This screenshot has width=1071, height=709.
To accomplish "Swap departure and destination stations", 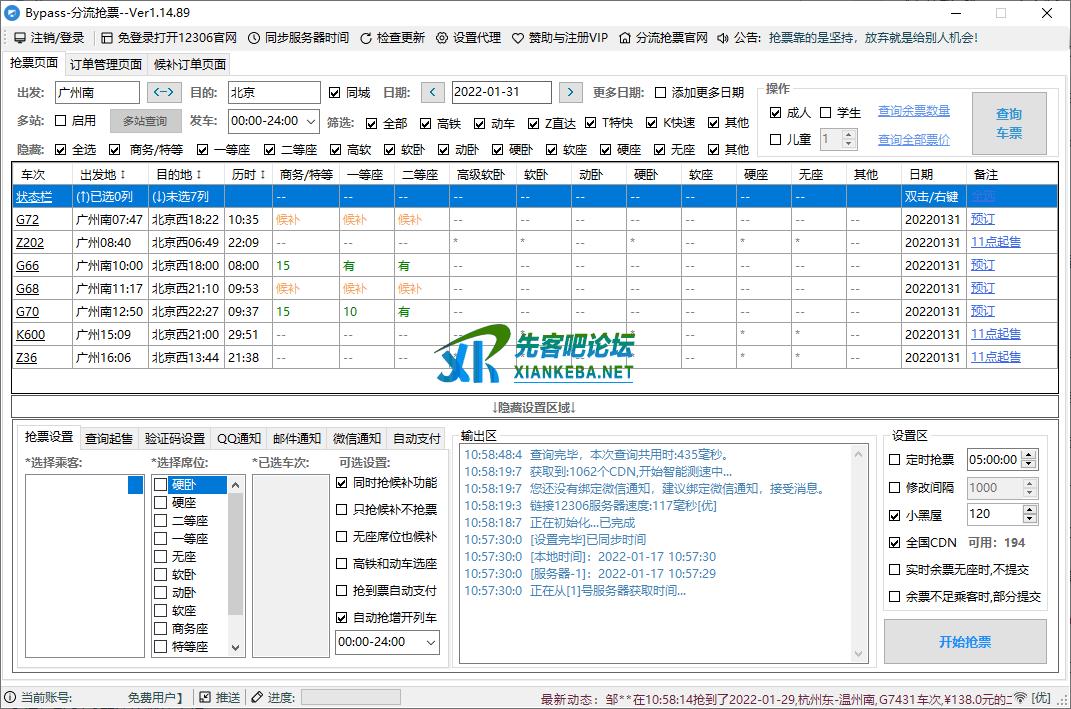I will pos(164,92).
